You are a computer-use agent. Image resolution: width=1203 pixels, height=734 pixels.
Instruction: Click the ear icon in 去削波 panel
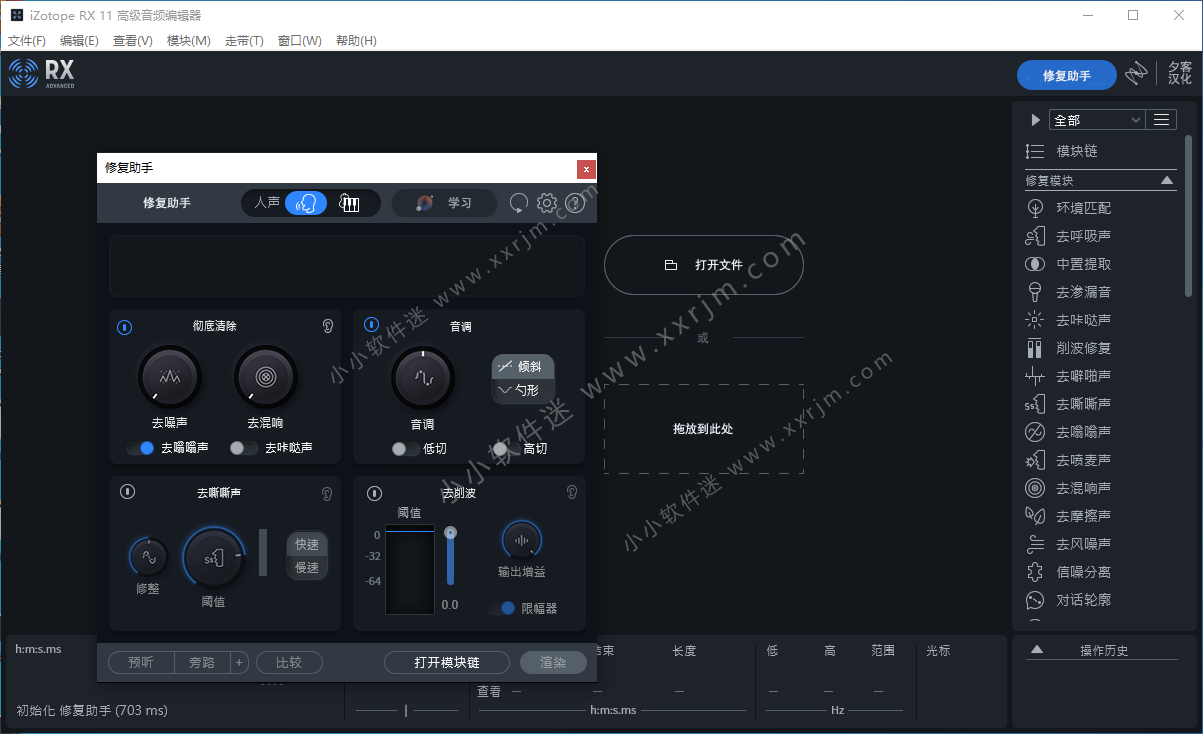point(571,492)
